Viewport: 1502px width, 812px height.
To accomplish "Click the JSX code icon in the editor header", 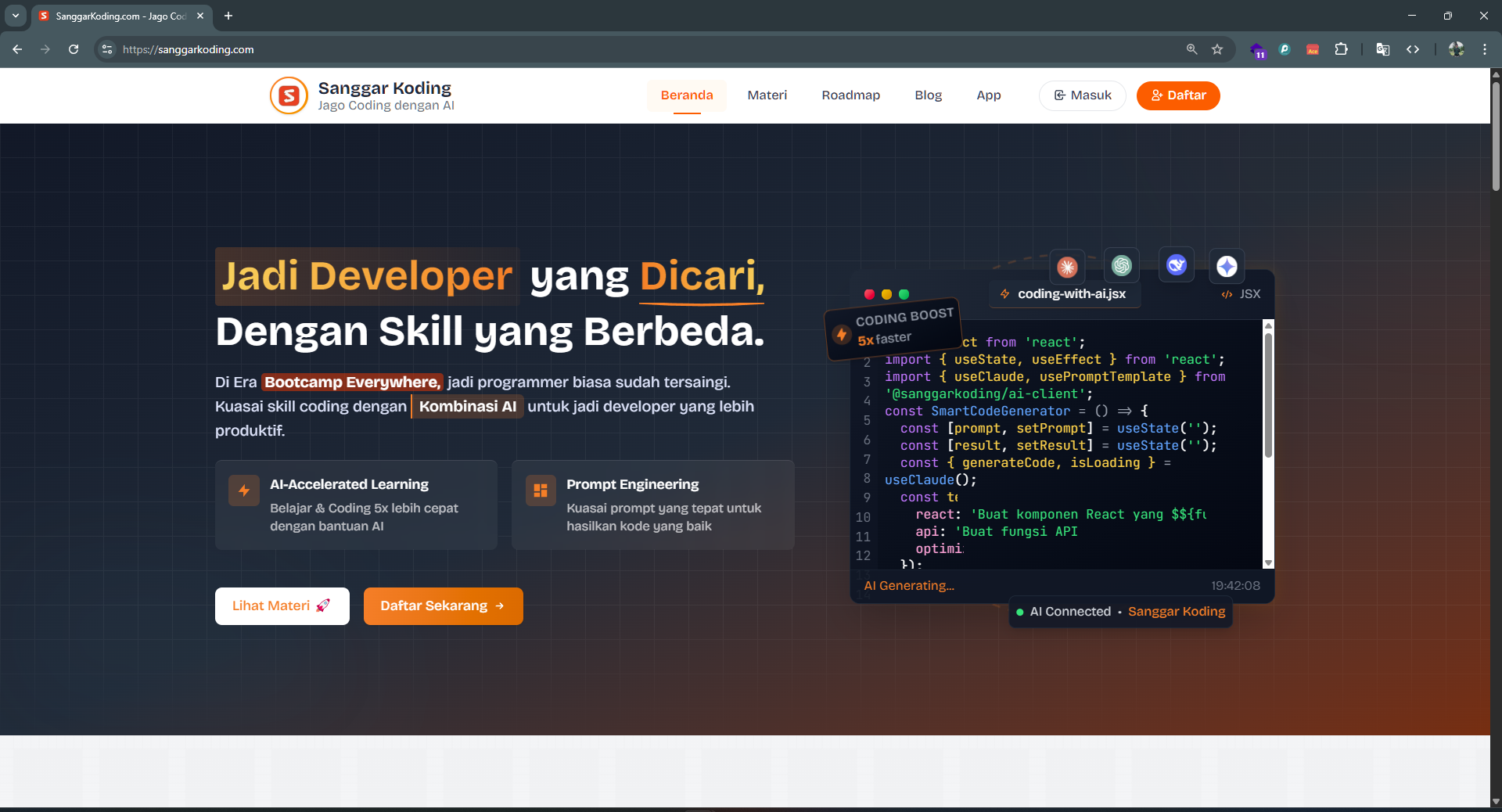I will [1227, 295].
